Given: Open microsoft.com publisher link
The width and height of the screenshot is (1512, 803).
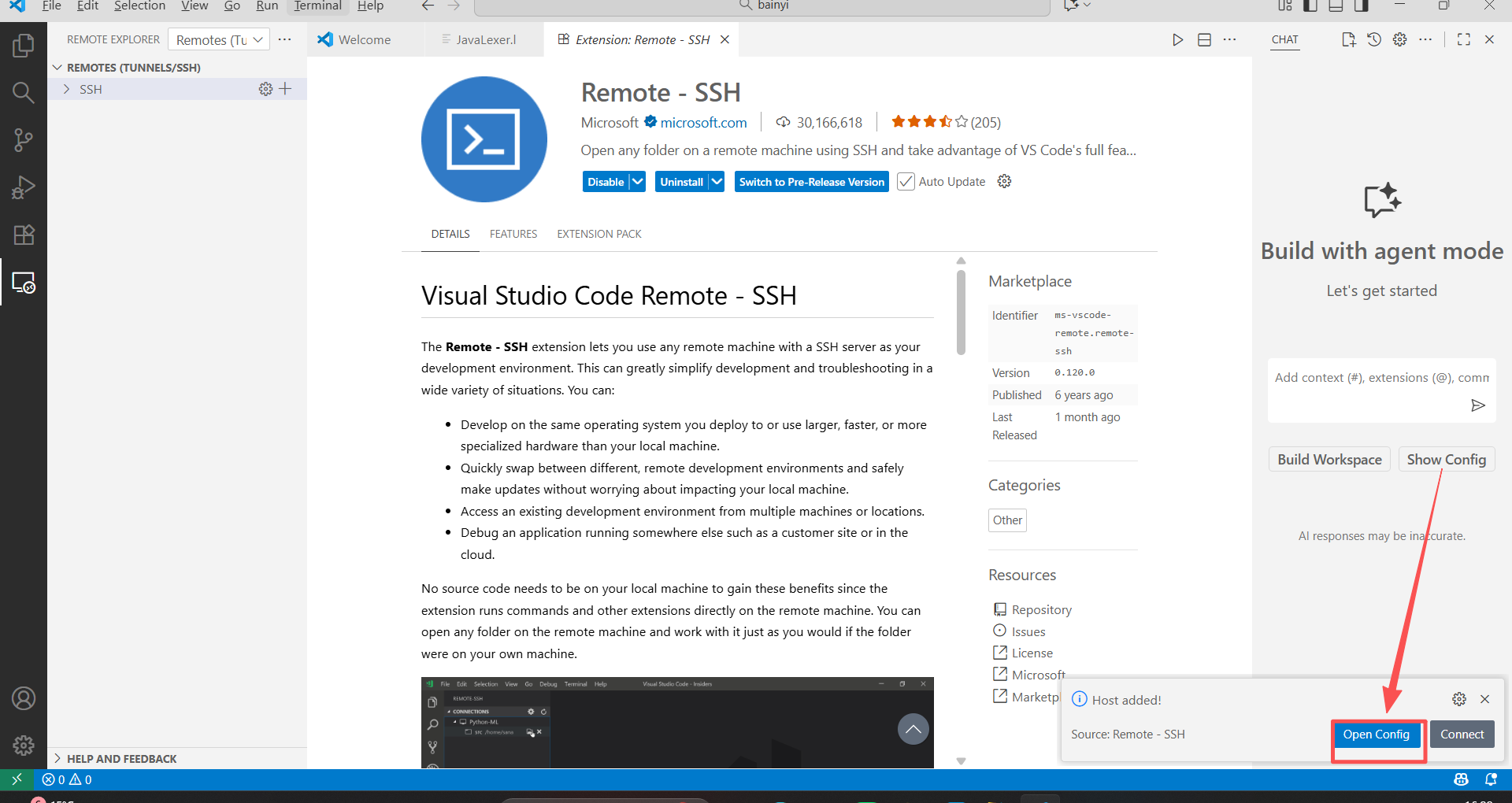Looking at the screenshot, I should [x=704, y=122].
